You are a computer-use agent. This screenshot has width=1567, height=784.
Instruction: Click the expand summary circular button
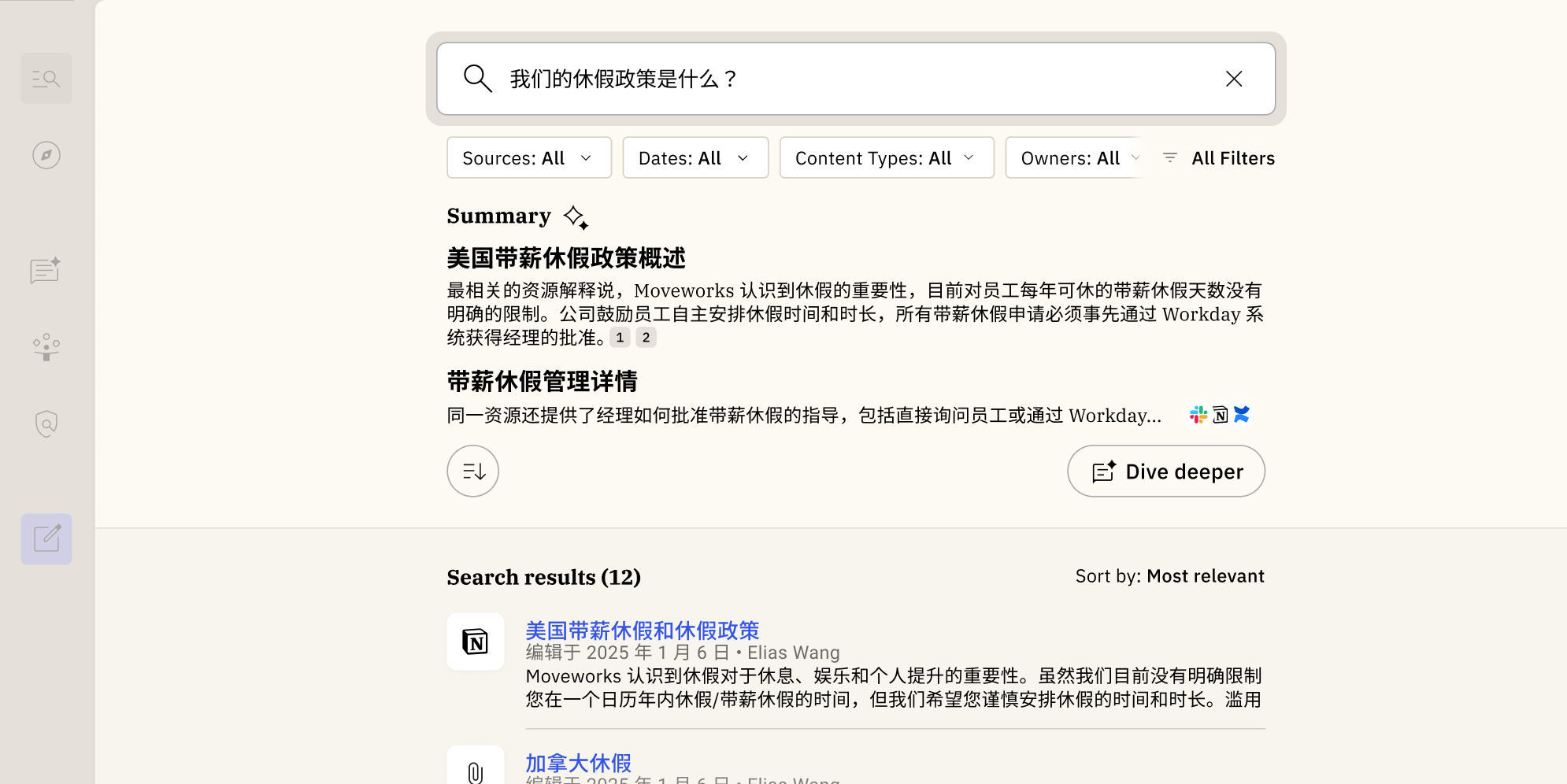pos(472,471)
